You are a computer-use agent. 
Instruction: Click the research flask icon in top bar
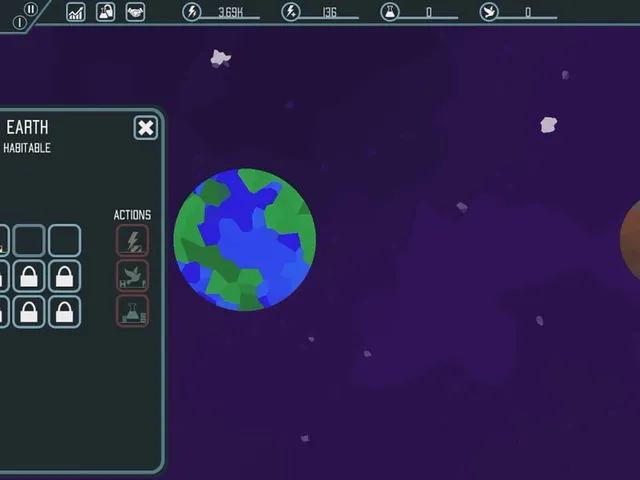(390, 12)
